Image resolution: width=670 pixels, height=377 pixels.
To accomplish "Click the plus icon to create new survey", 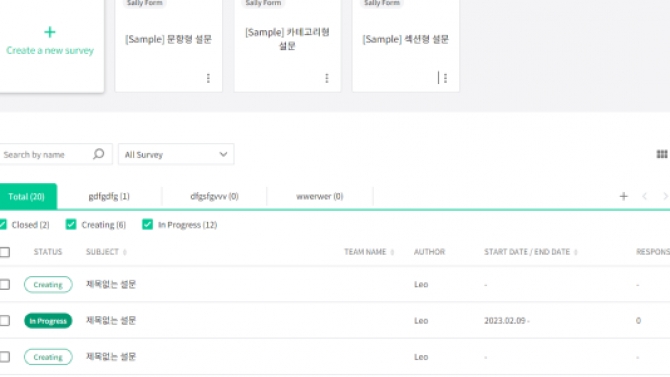I will pyautogui.click(x=50, y=32).
